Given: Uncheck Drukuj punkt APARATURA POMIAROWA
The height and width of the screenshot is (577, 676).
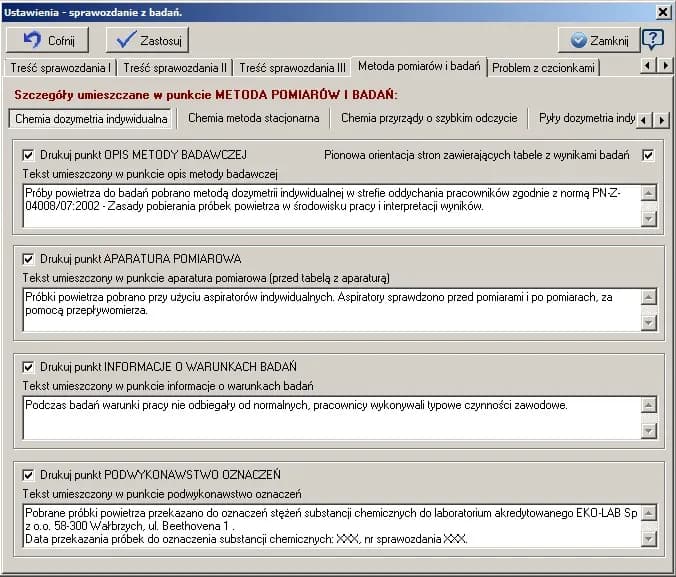Looking at the screenshot, I should point(28,259).
